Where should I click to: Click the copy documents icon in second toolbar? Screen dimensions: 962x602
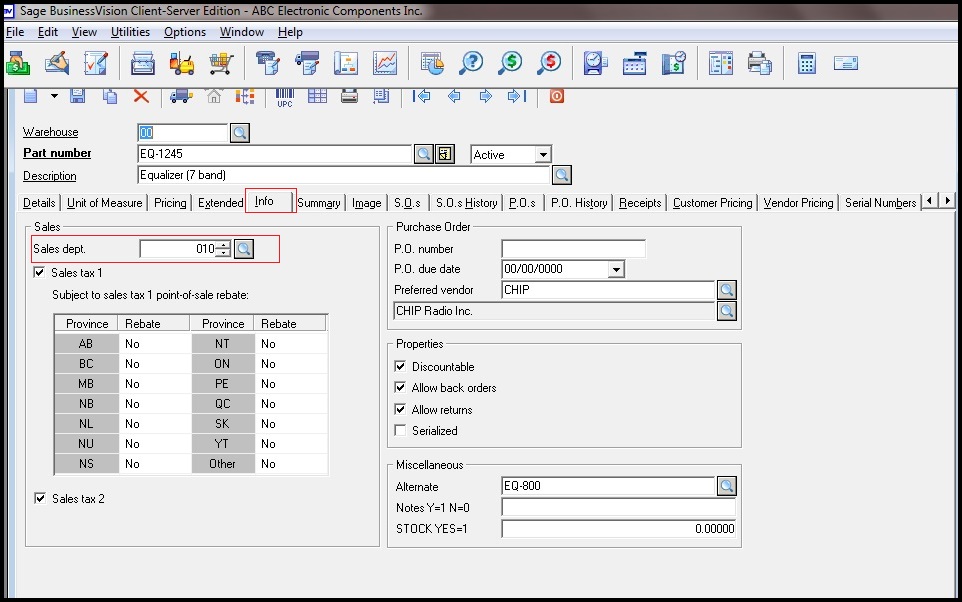(110, 96)
